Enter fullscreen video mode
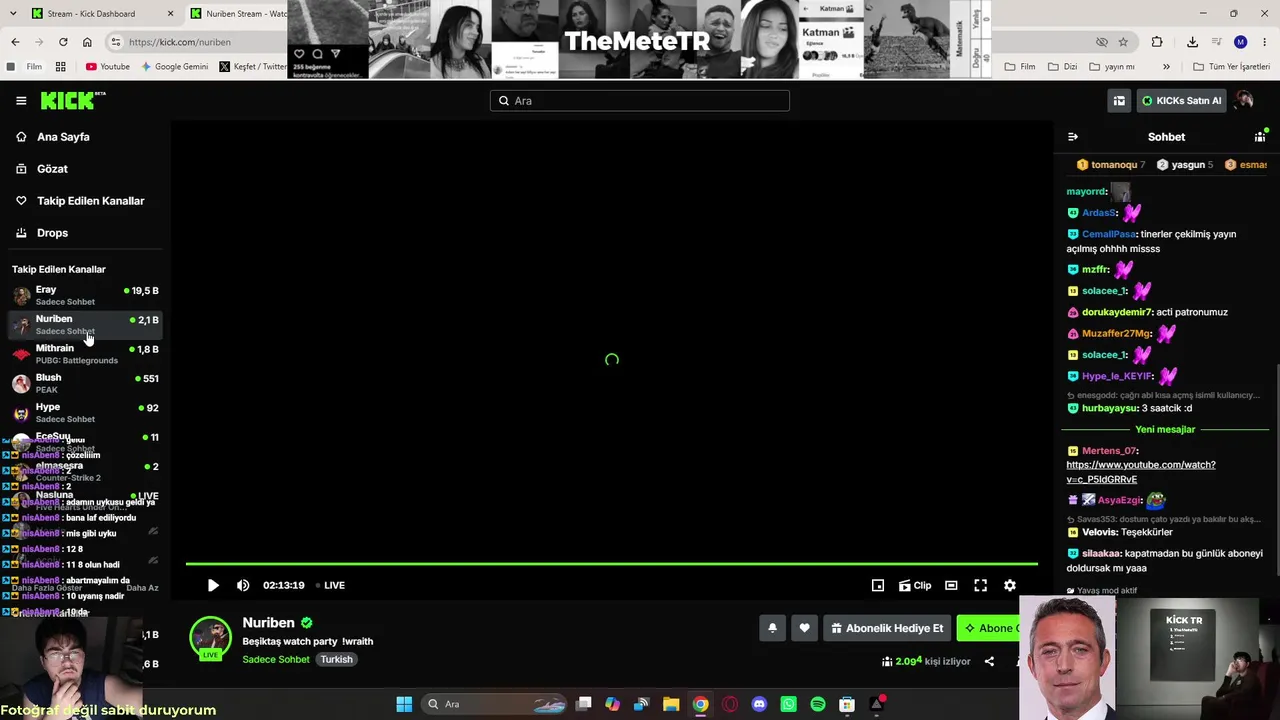The image size is (1280, 720). tap(981, 586)
